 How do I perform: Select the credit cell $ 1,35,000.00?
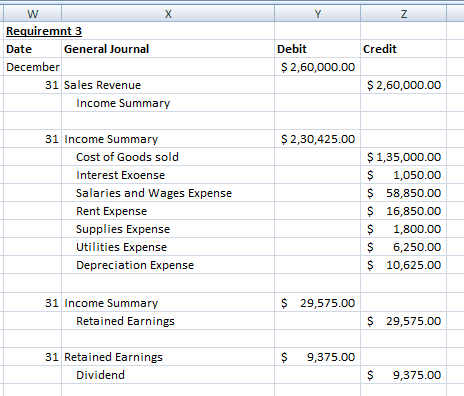tap(404, 157)
